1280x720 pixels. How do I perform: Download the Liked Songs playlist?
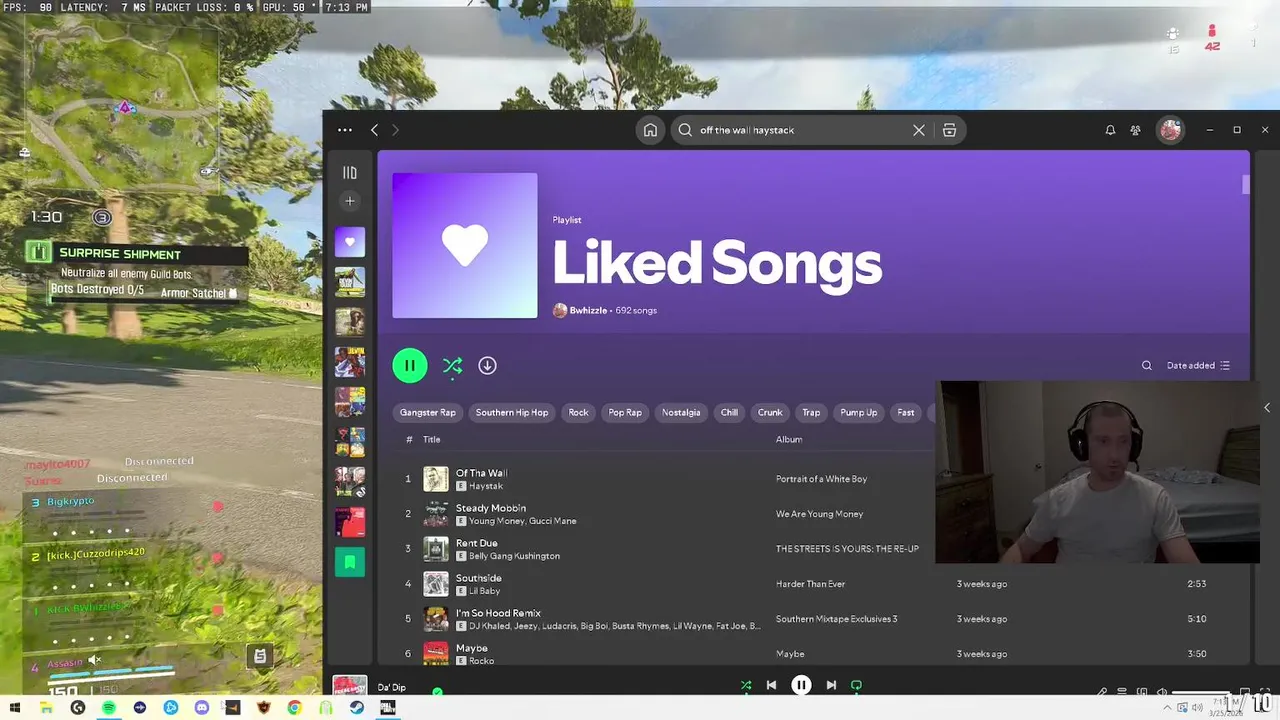(487, 365)
